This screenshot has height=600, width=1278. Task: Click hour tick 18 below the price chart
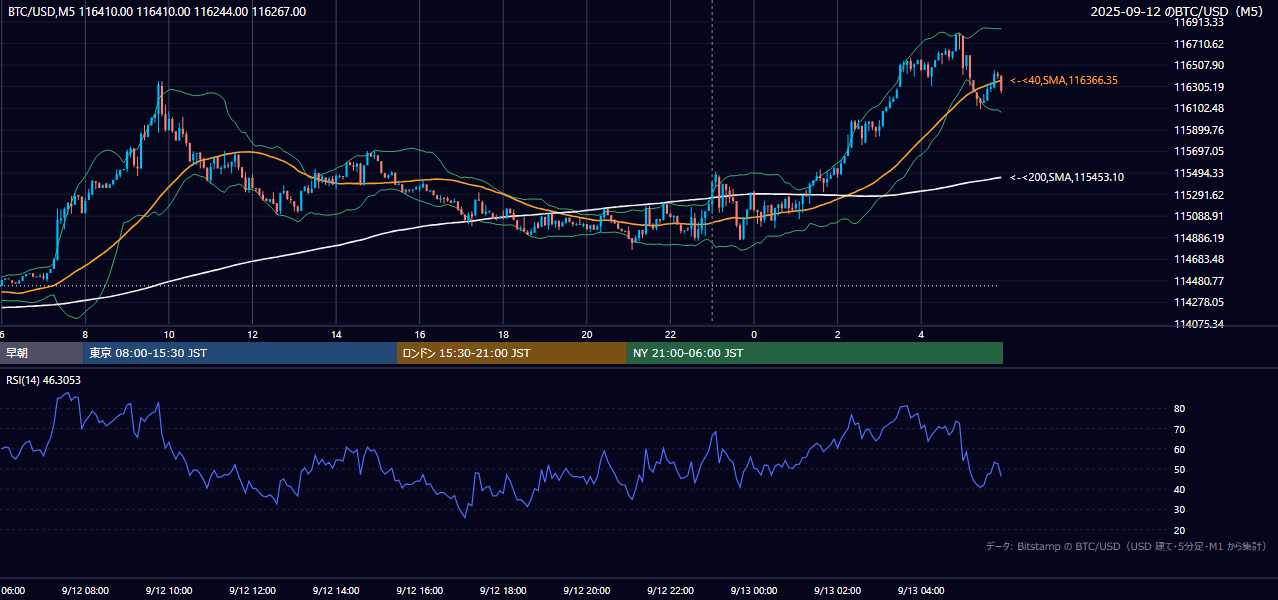point(503,334)
